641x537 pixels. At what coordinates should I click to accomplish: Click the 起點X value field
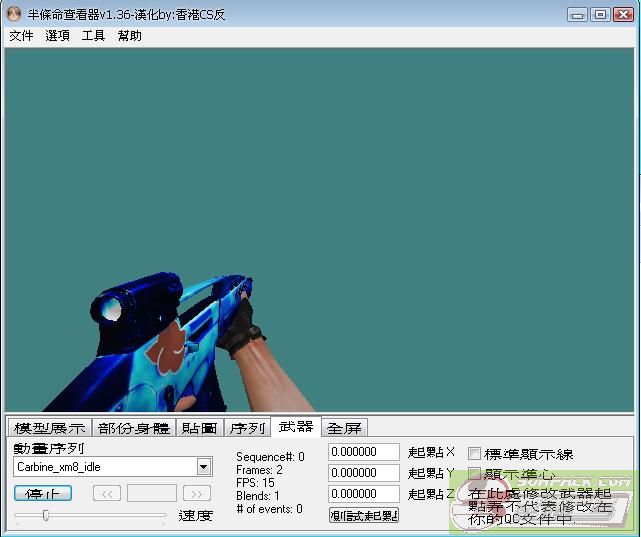364,453
